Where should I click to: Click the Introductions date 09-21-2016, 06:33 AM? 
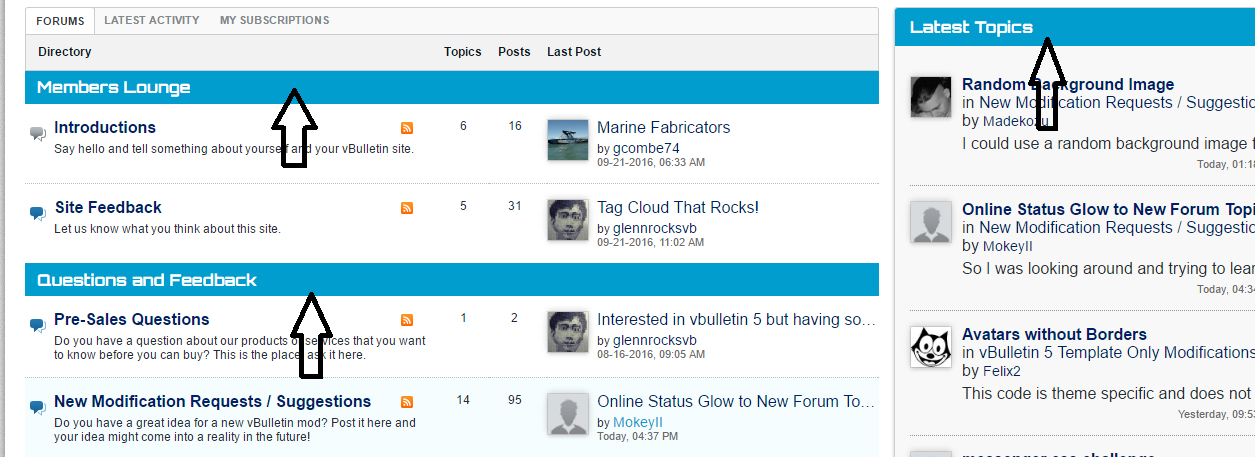[651, 162]
